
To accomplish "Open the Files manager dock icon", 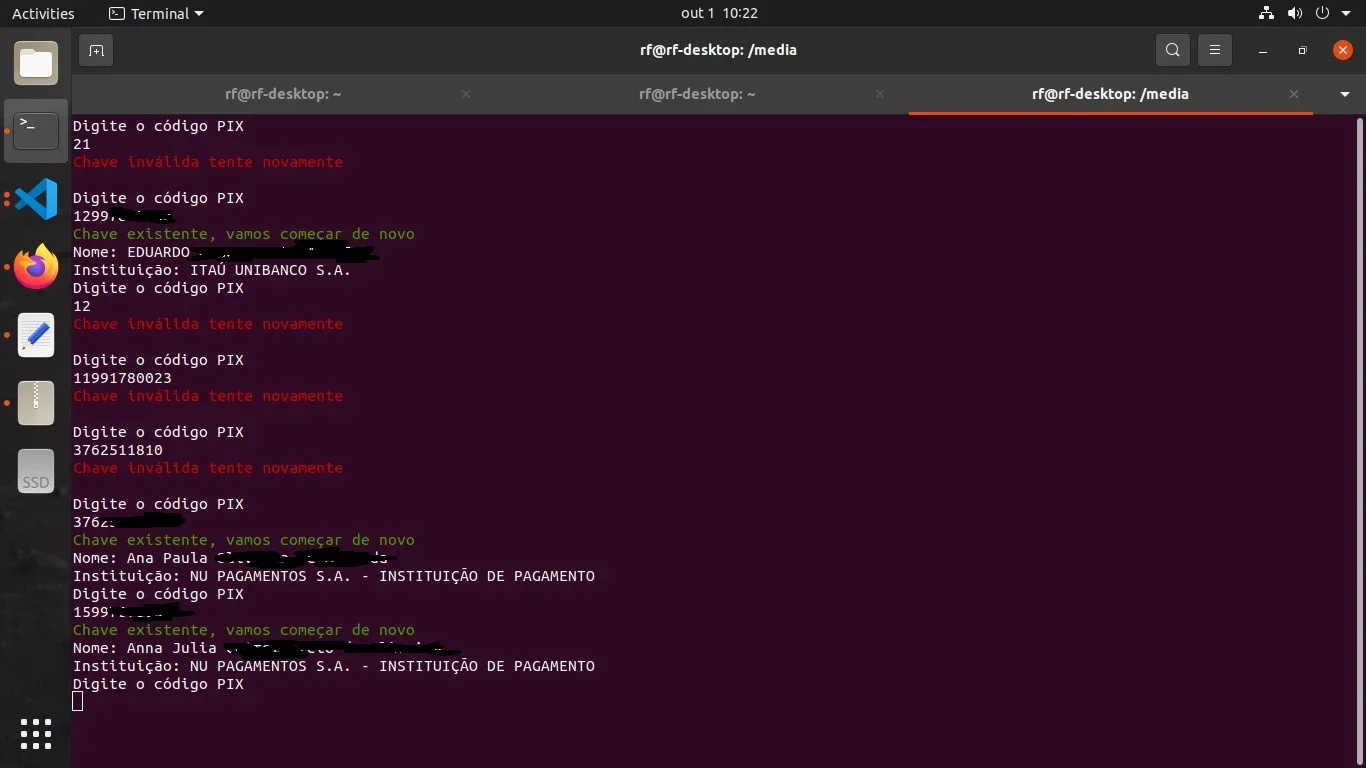I will (36, 64).
